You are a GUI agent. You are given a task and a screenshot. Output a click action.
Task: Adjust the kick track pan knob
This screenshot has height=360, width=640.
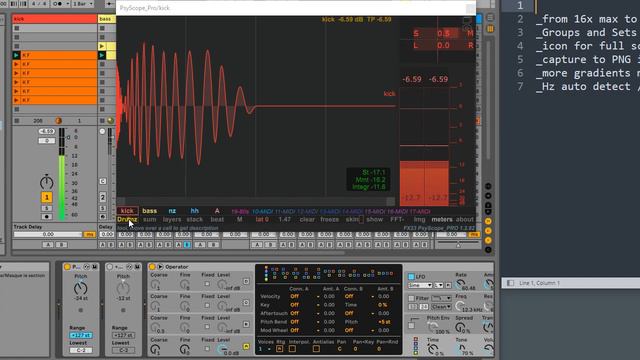[x=47, y=182]
